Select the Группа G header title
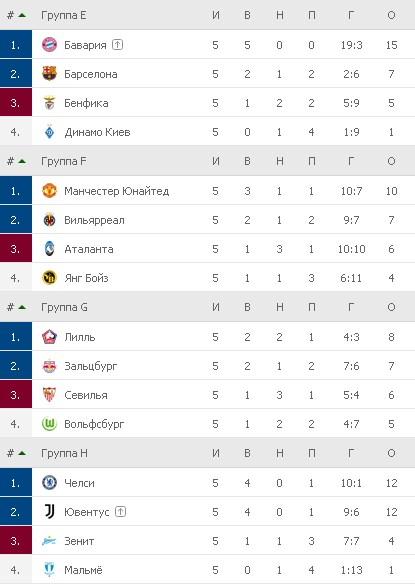Image resolution: width=415 pixels, height=587 pixels. (x=64, y=307)
